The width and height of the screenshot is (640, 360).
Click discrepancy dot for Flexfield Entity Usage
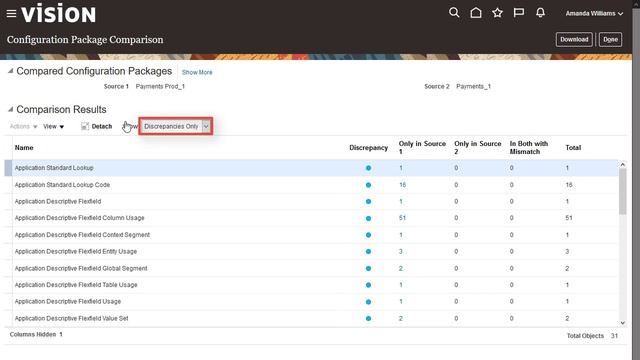[368, 252]
